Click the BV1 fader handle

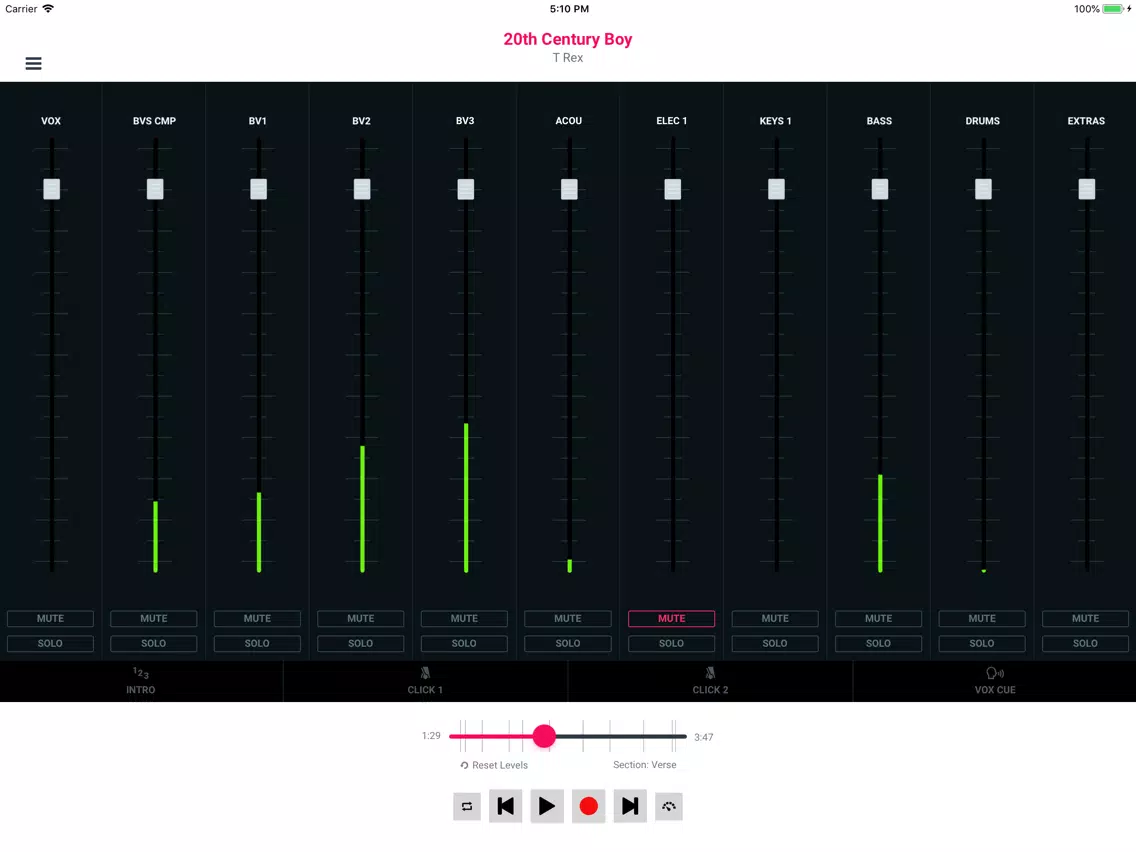click(259, 189)
